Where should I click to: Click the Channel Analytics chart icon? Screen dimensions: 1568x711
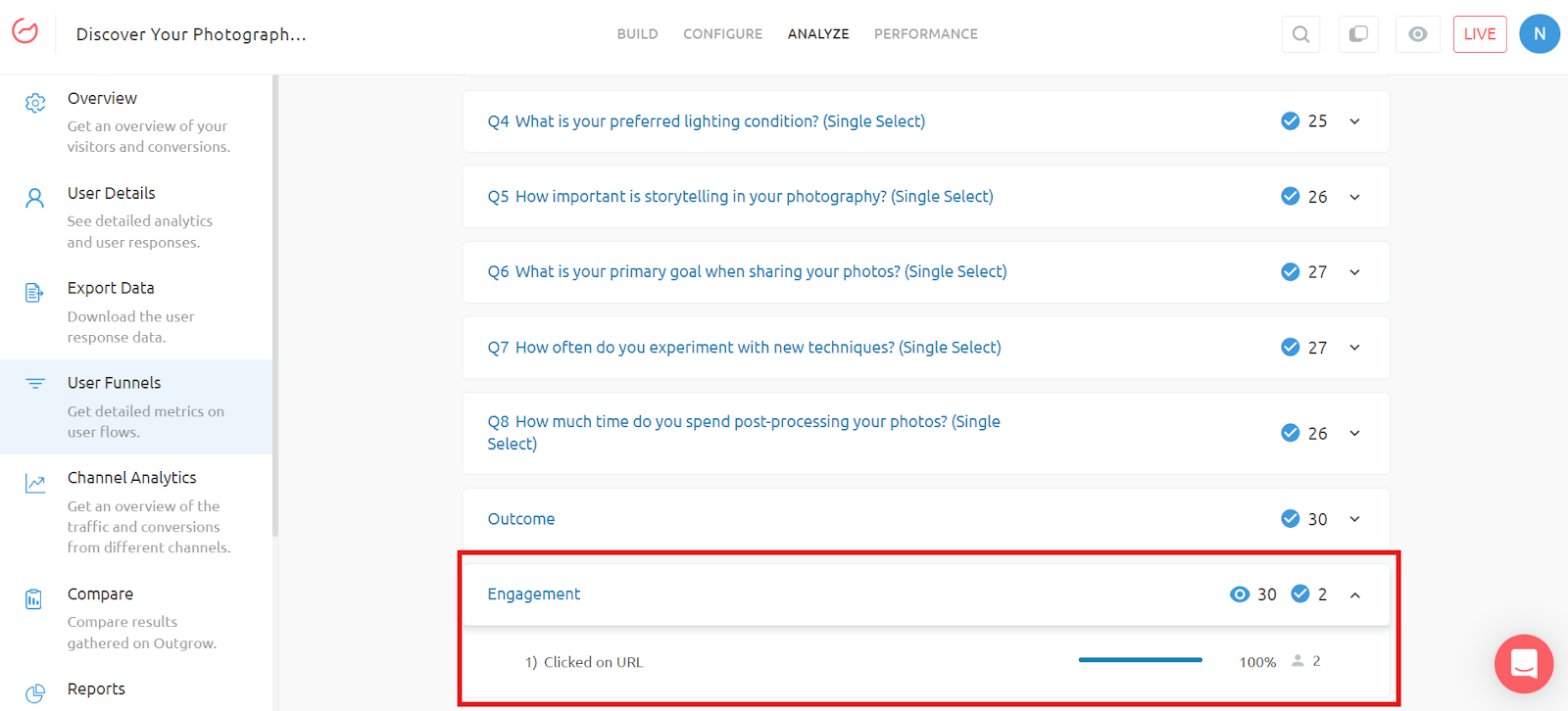[x=35, y=483]
